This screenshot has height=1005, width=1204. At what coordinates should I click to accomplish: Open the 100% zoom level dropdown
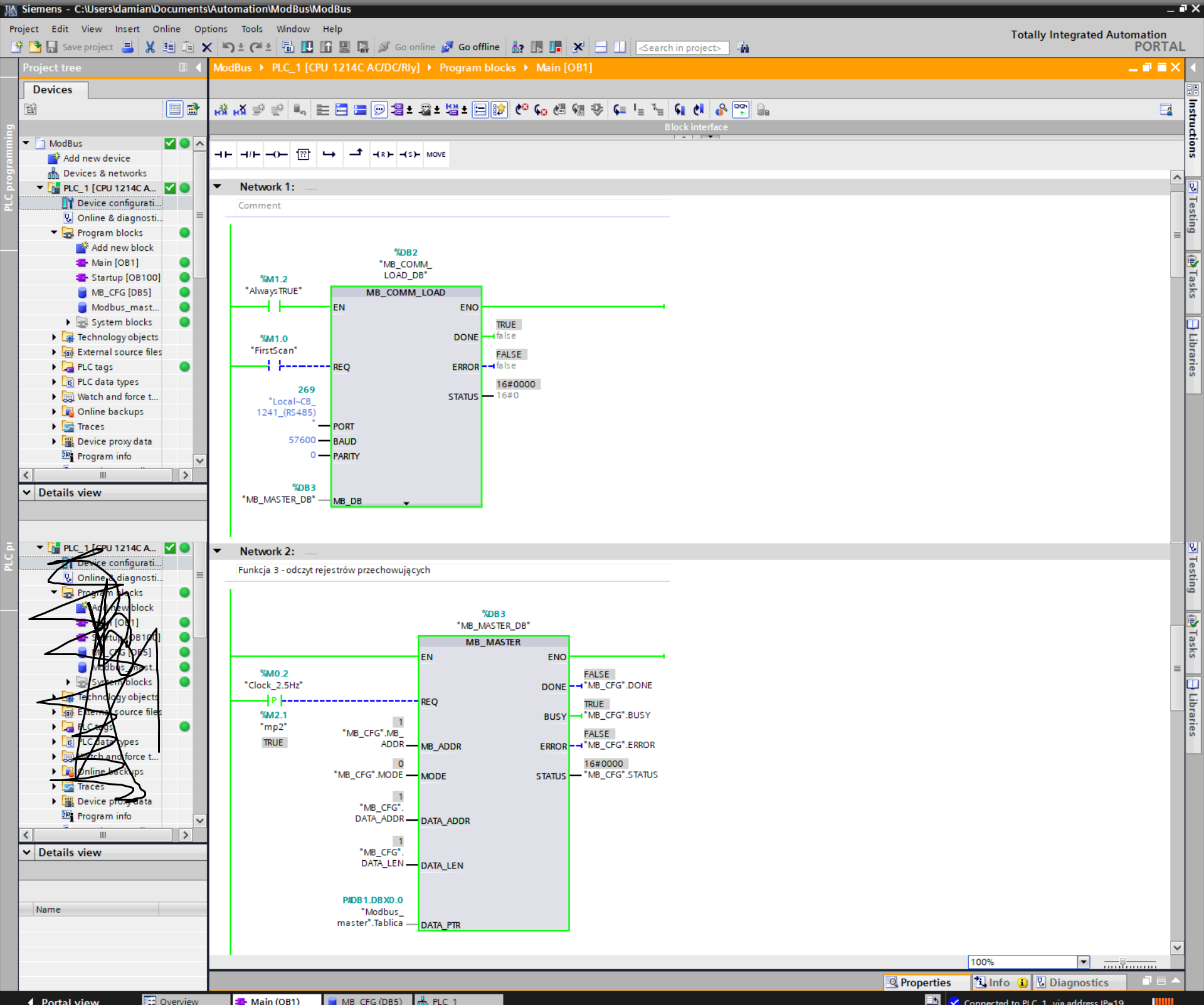(x=1083, y=961)
